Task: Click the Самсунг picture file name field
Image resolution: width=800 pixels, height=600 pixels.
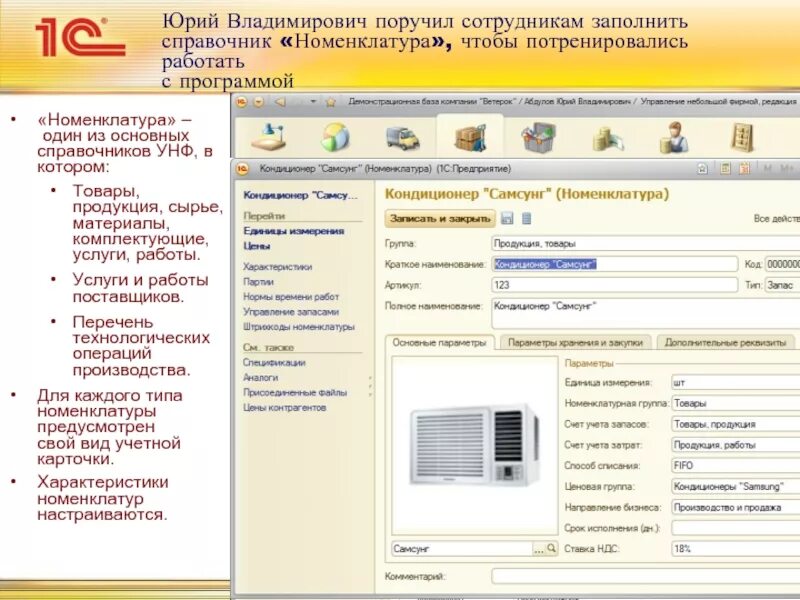Action: point(462,549)
